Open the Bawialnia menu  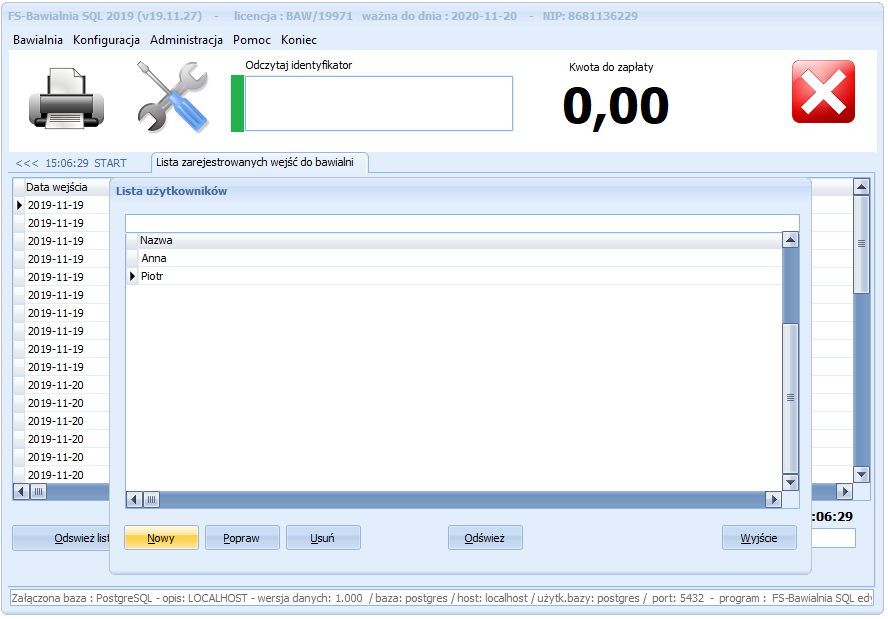click(x=38, y=40)
